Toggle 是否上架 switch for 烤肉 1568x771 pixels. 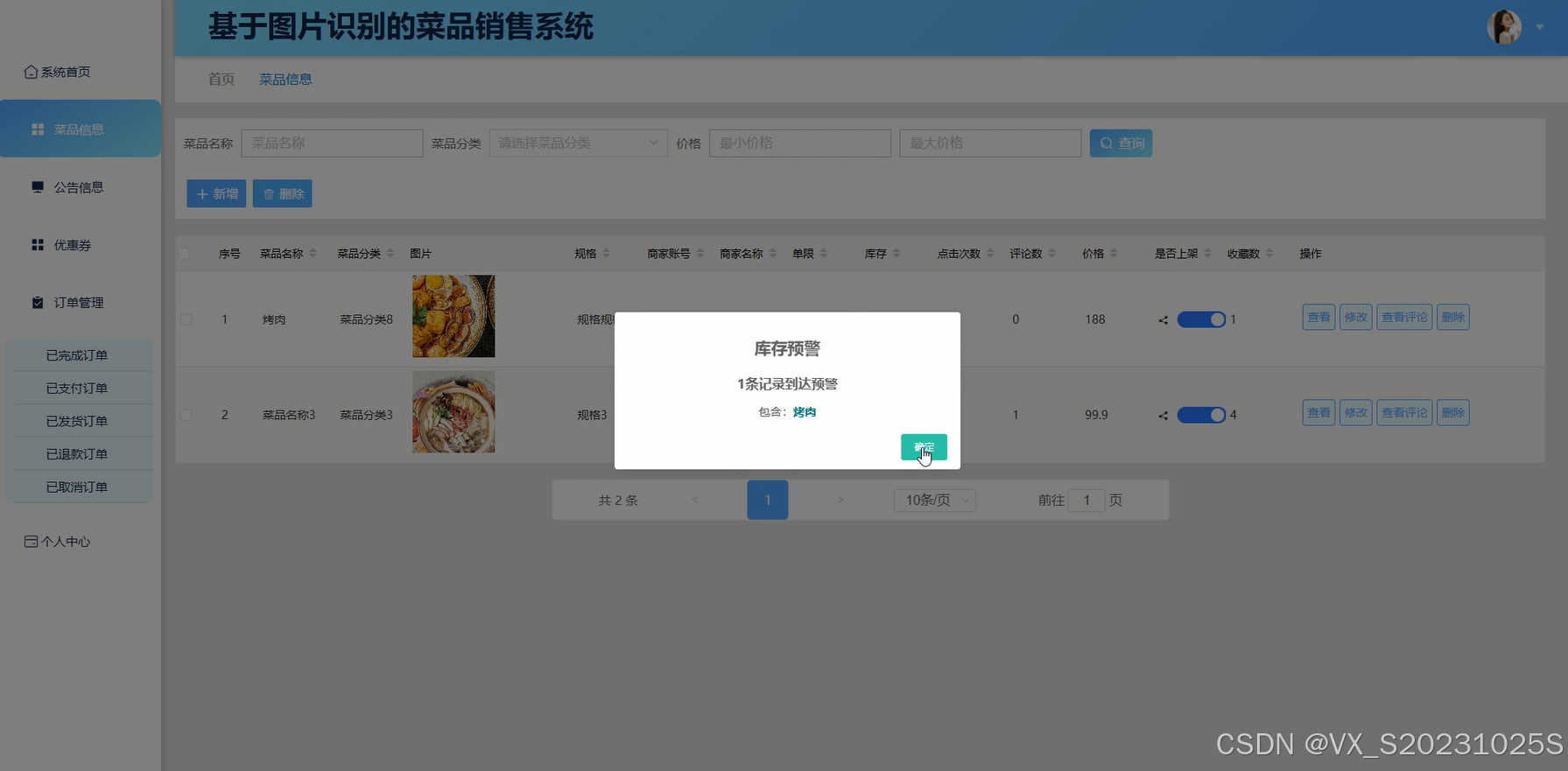(x=1201, y=319)
